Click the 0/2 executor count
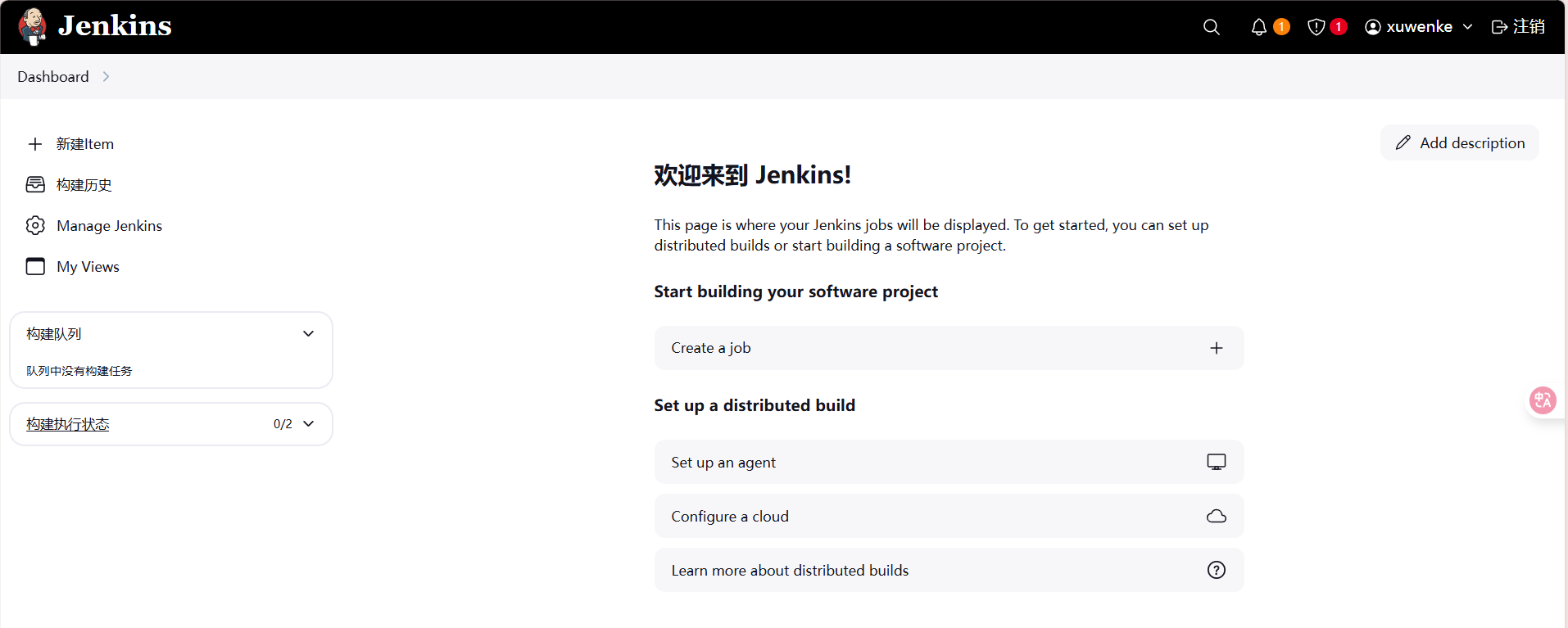Image resolution: width=1568 pixels, height=628 pixels. pos(283,424)
